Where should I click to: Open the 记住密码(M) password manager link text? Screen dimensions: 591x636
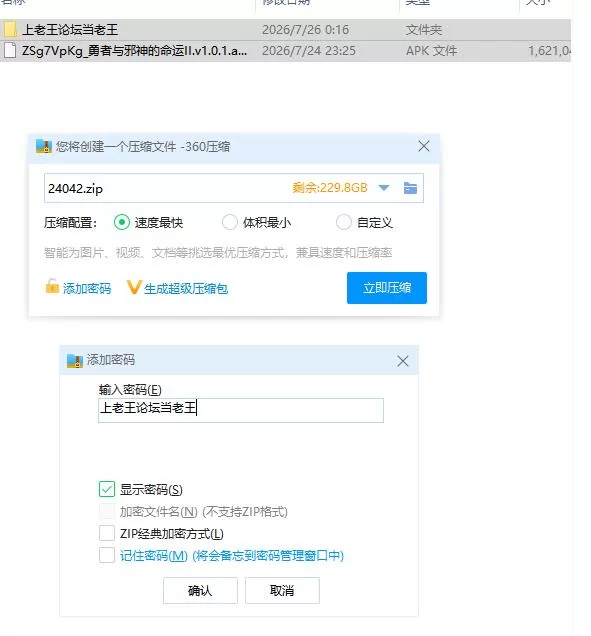pos(232,555)
